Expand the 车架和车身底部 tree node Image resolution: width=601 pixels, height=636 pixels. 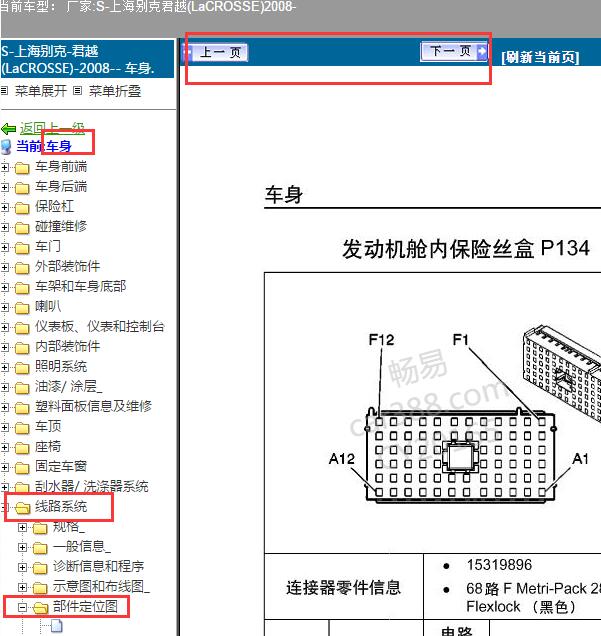(x=5, y=287)
